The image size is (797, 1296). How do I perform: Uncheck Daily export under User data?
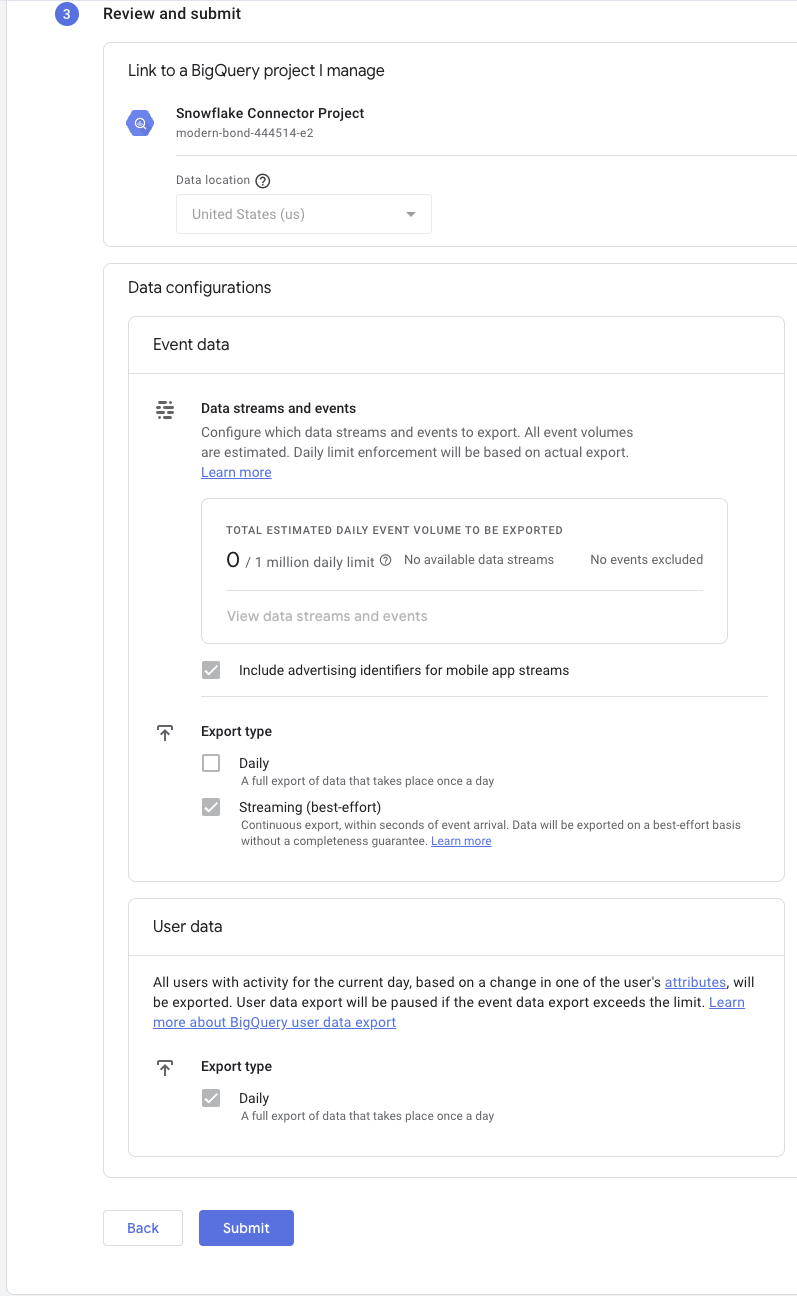pos(211,1097)
